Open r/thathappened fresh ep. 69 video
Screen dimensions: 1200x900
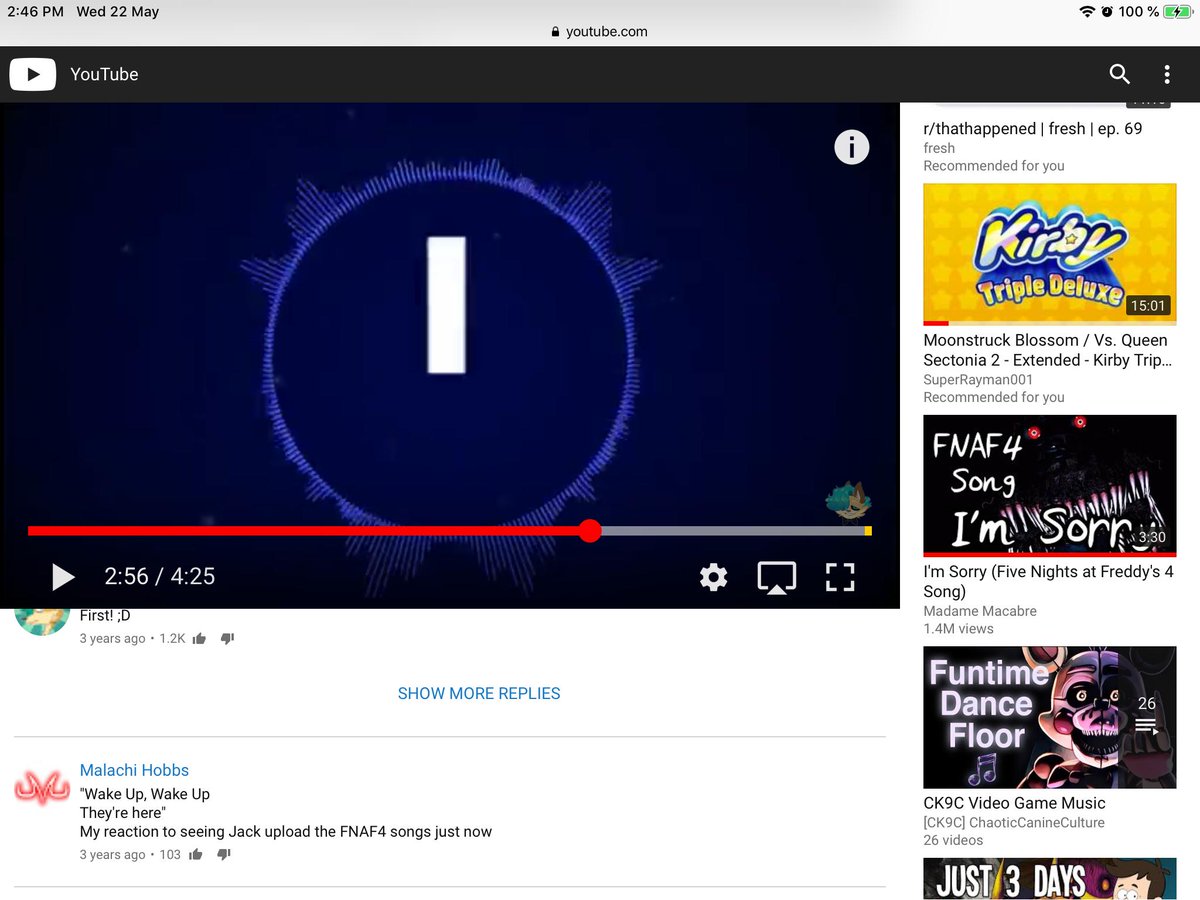coord(1032,129)
